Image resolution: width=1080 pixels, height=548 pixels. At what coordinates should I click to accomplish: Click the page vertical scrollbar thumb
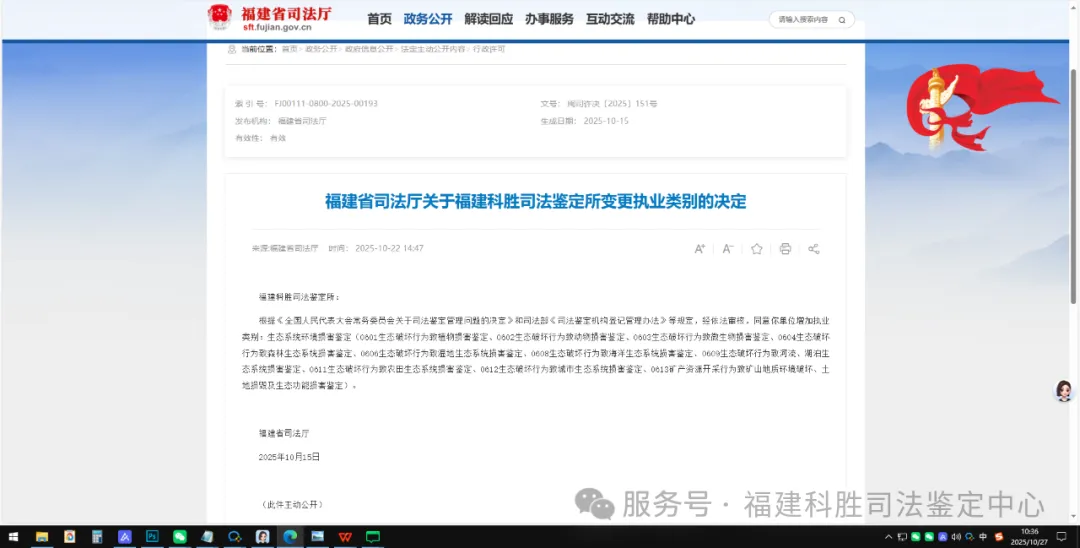click(x=1073, y=186)
